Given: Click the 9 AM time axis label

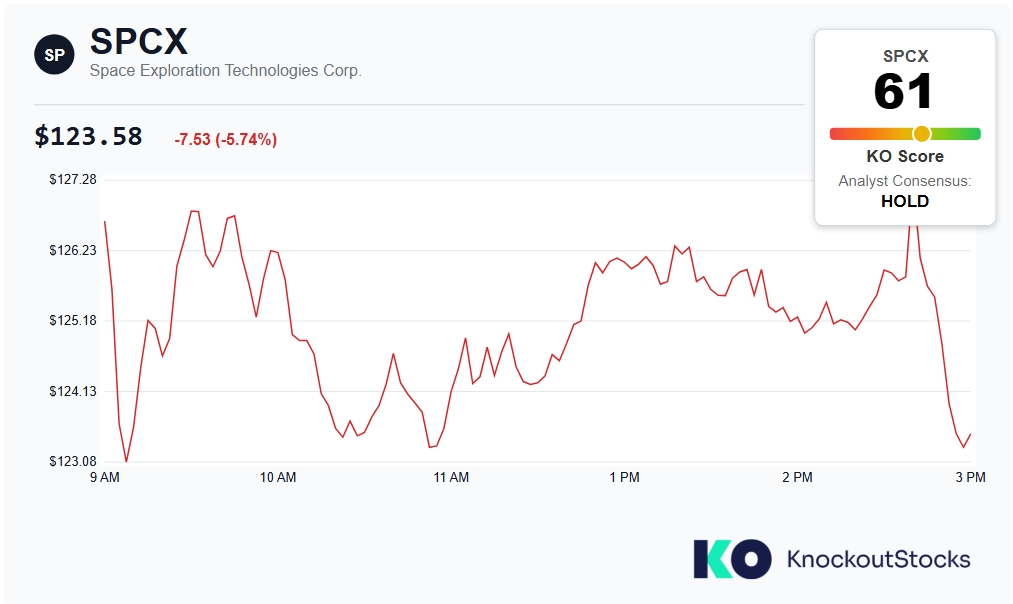Looking at the screenshot, I should point(105,477).
